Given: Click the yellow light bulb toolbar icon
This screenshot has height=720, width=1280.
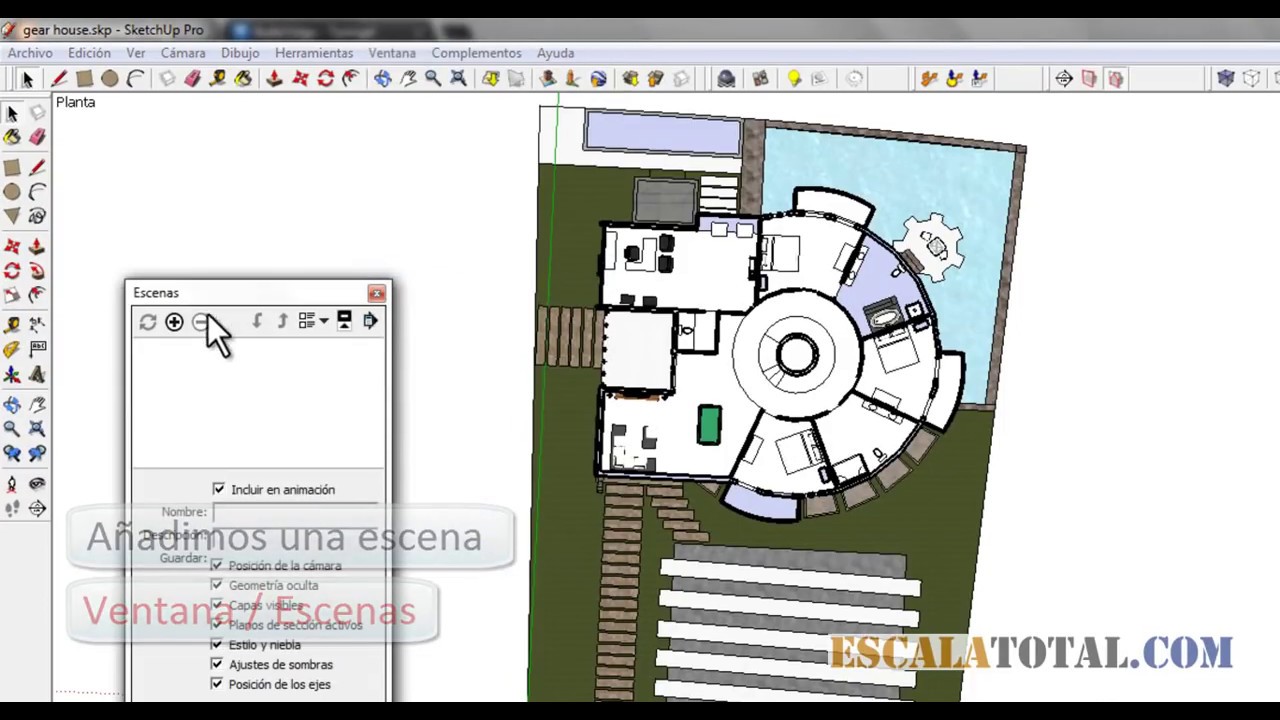Looking at the screenshot, I should 794,79.
